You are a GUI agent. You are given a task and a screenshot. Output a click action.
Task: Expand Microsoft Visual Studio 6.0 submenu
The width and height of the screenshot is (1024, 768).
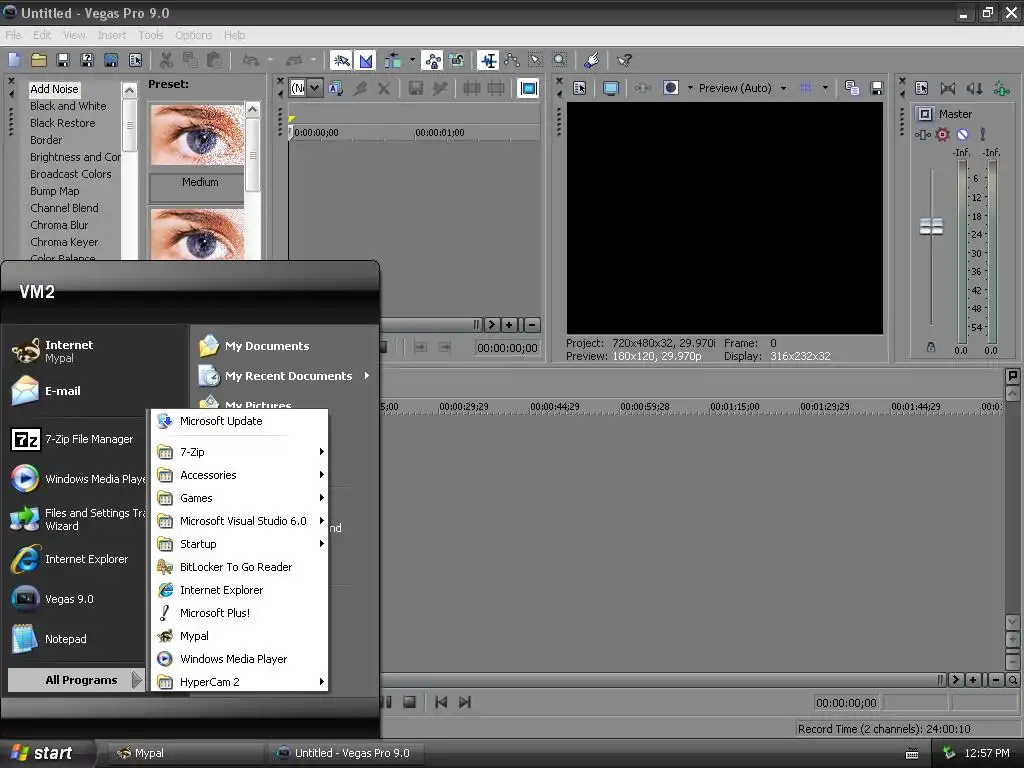(240, 521)
